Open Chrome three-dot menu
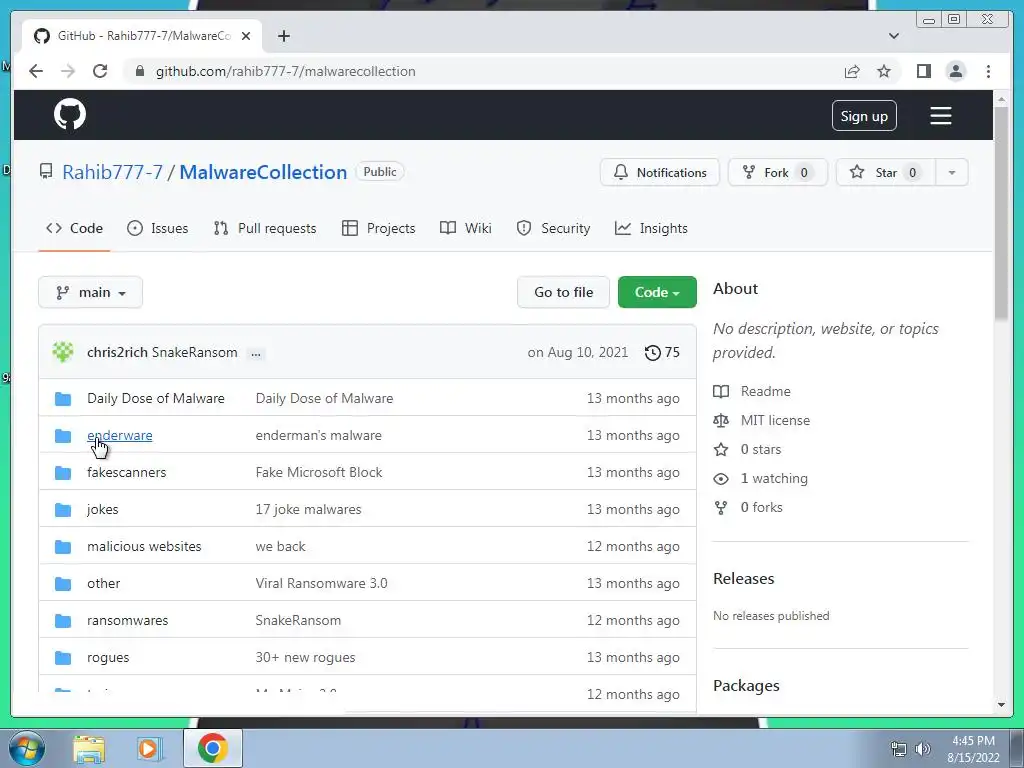 (x=988, y=71)
